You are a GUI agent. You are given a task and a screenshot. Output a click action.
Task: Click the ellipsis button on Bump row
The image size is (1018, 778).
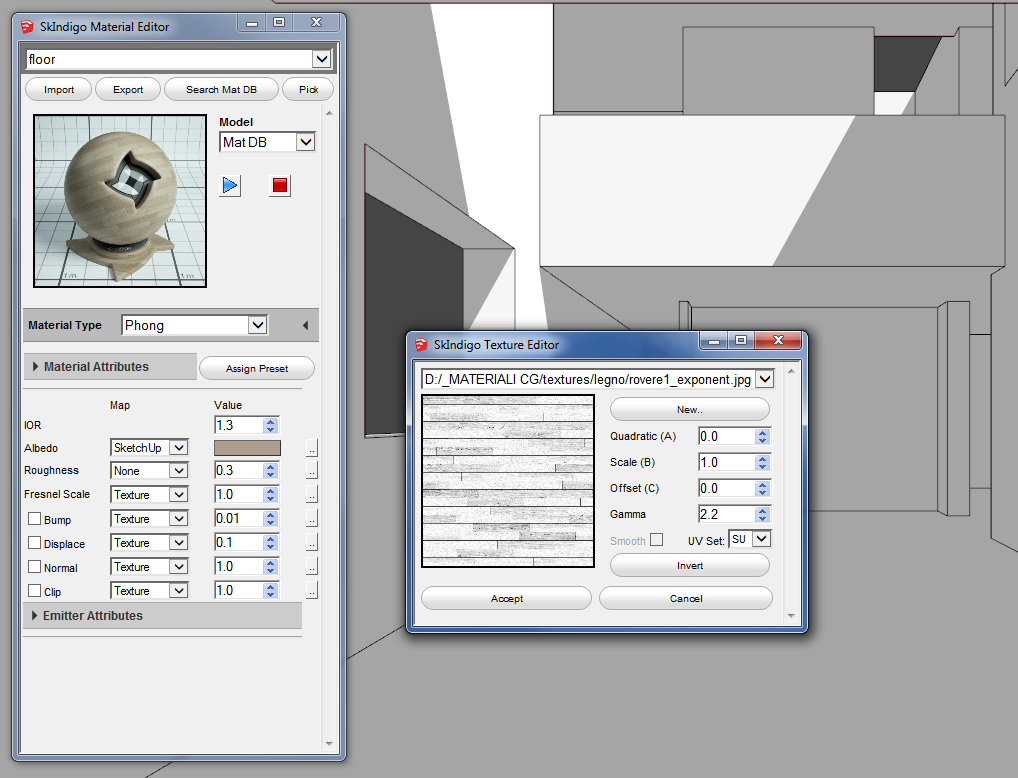pyautogui.click(x=312, y=519)
